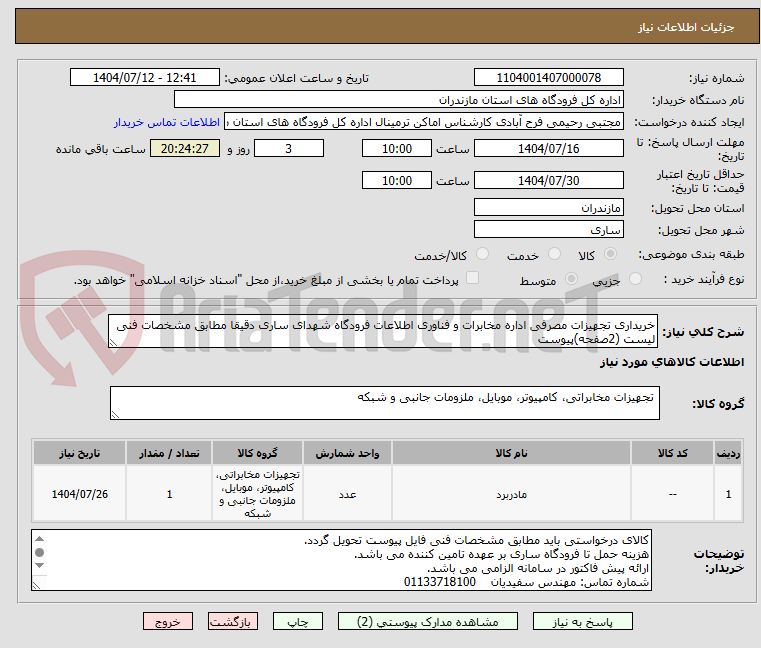
Task: Select the خدمت radio button
Action: point(554,254)
